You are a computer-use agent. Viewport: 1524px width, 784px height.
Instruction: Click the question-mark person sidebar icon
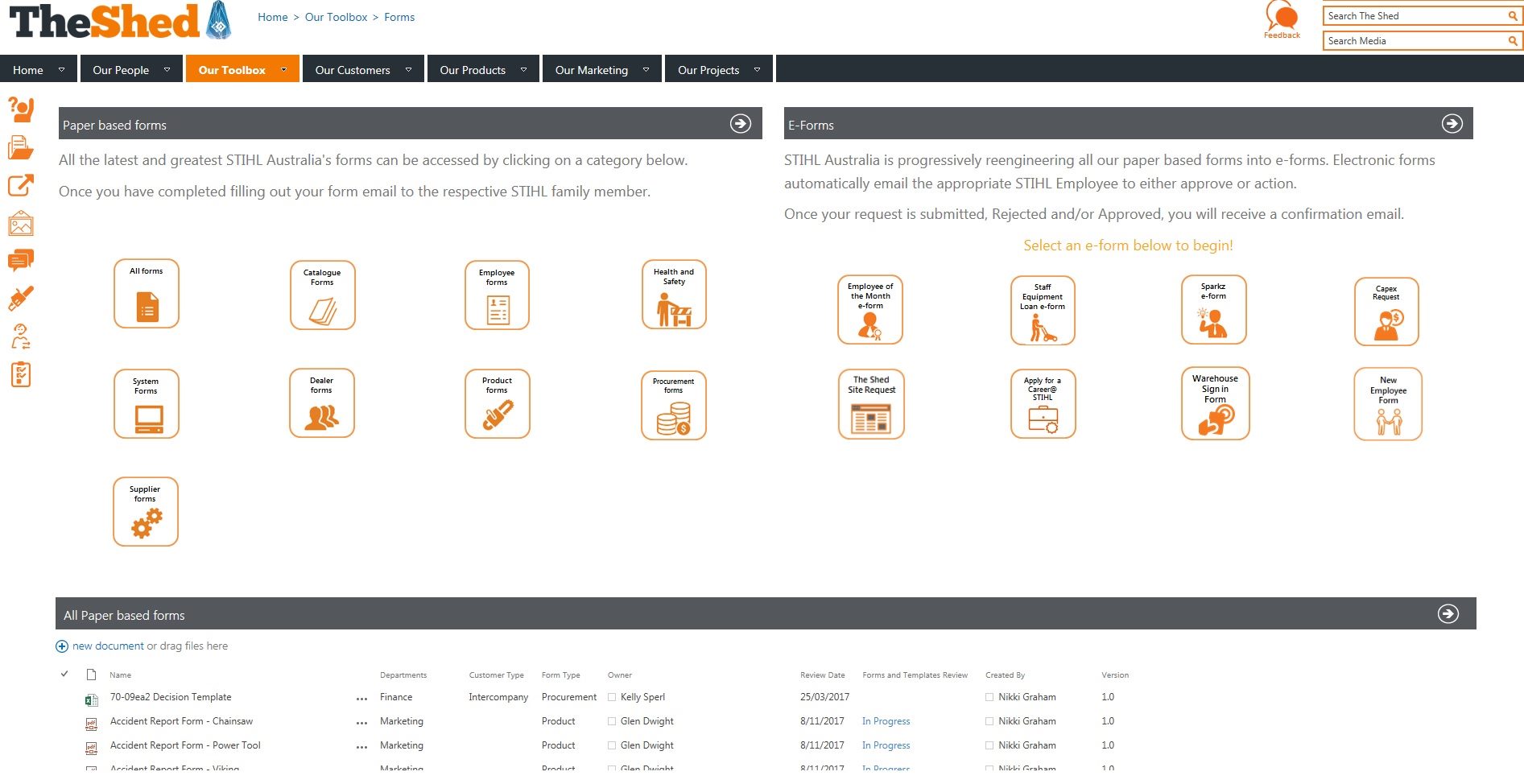(x=21, y=109)
